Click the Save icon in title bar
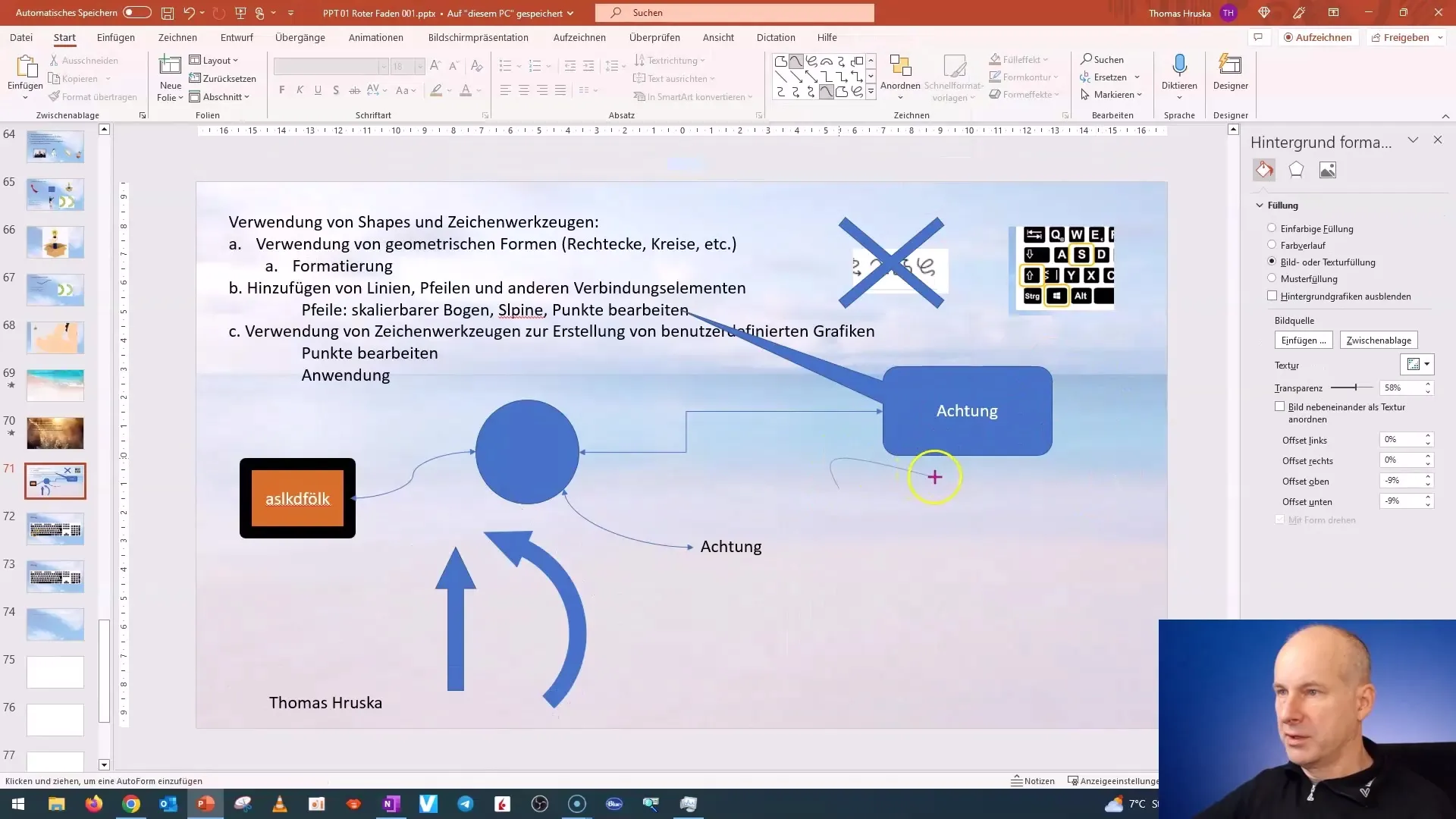This screenshot has width=1456, height=819. [x=168, y=13]
